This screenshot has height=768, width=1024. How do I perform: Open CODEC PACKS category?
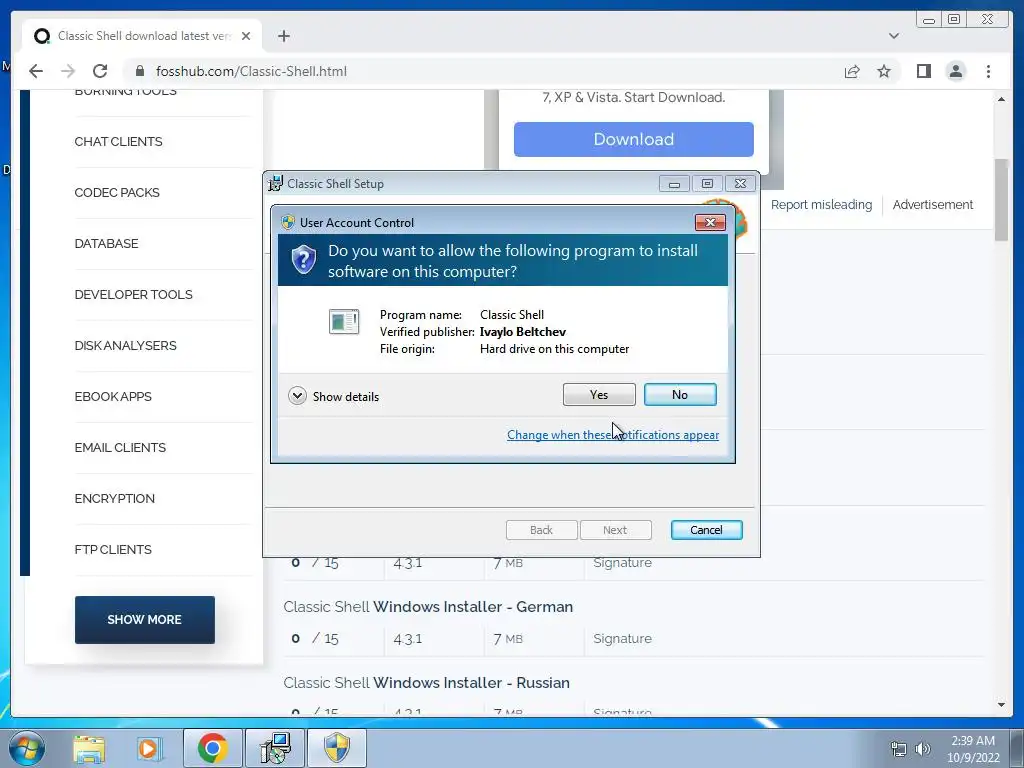[x=117, y=193]
